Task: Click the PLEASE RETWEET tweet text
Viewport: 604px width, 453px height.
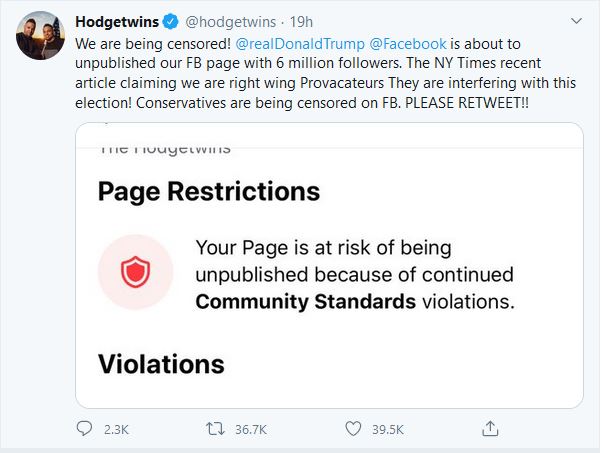Action: coord(467,103)
